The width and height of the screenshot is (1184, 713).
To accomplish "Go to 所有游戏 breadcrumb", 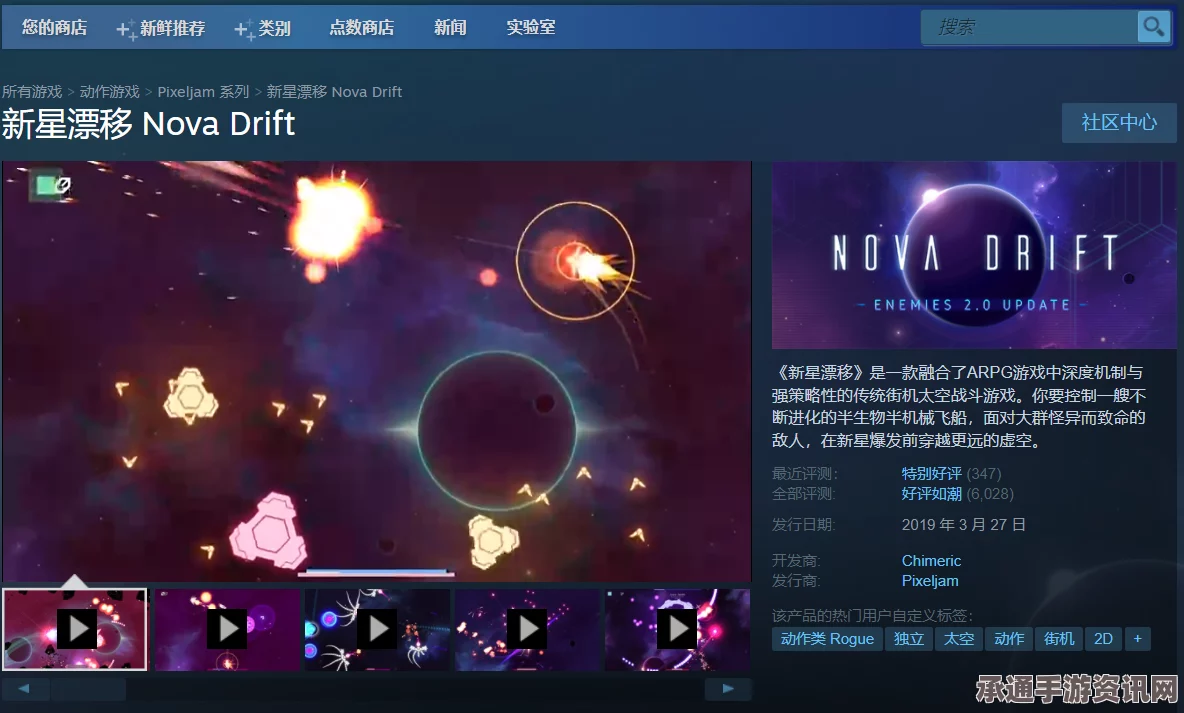I will point(32,91).
